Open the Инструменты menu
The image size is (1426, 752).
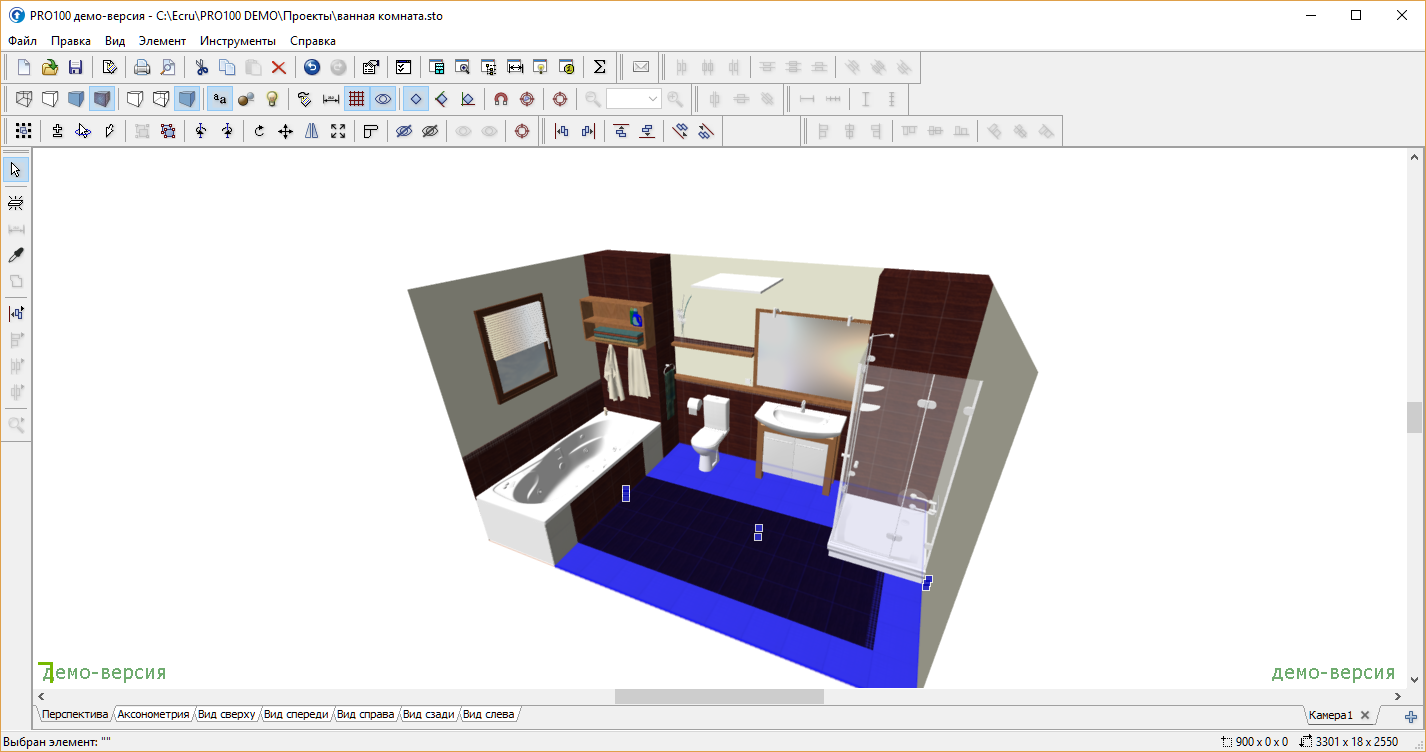pyautogui.click(x=237, y=41)
